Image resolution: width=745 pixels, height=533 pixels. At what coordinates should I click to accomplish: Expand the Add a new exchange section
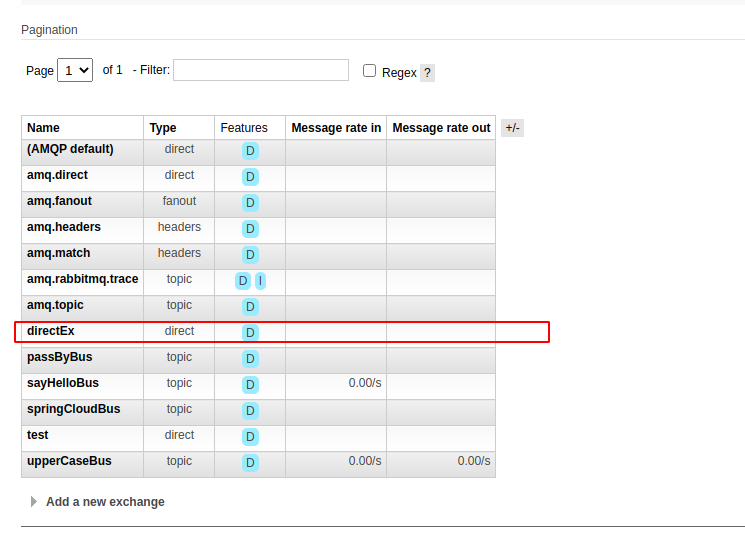(x=105, y=502)
